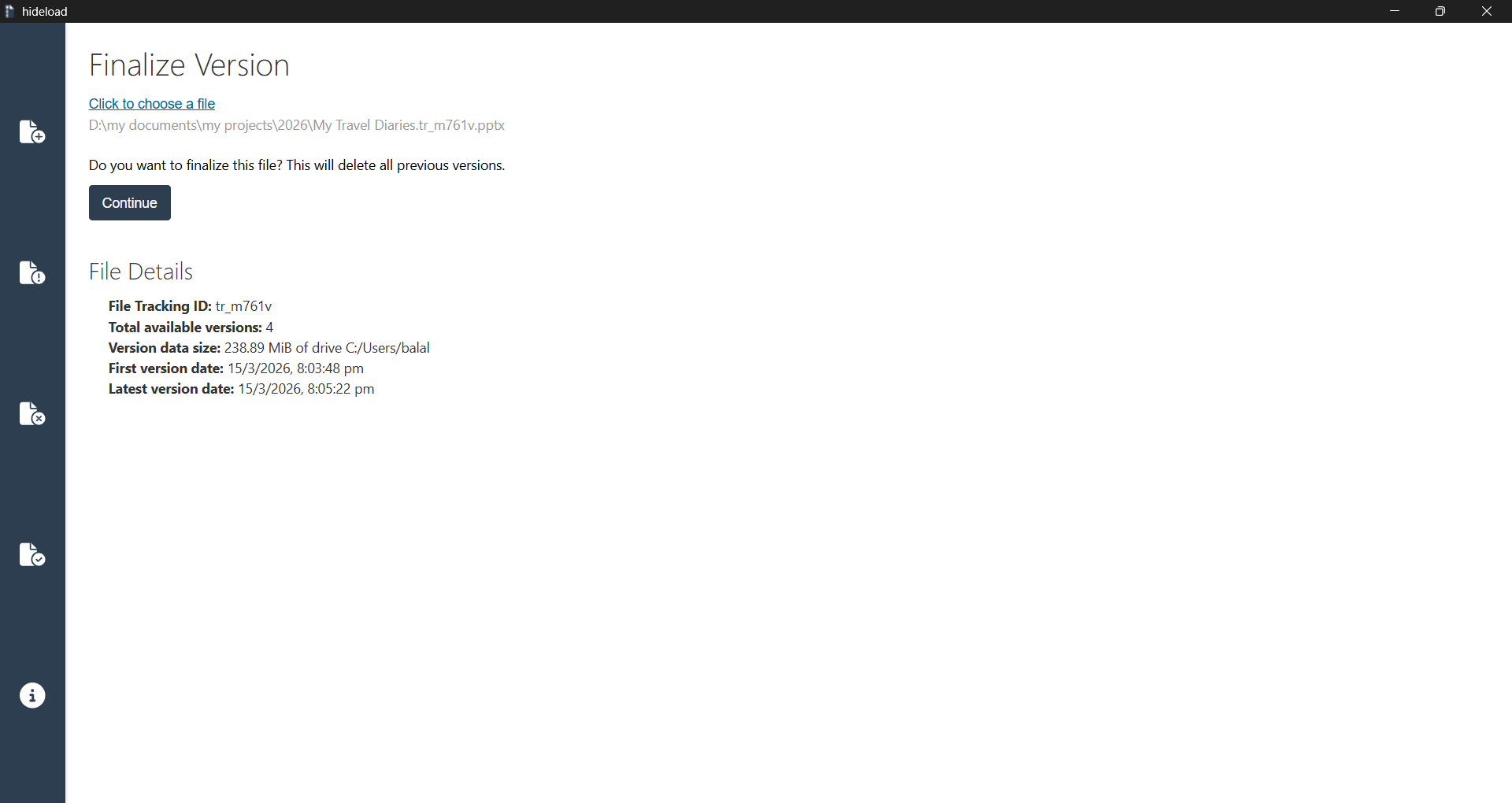Select the First version date entry

[x=236, y=368]
